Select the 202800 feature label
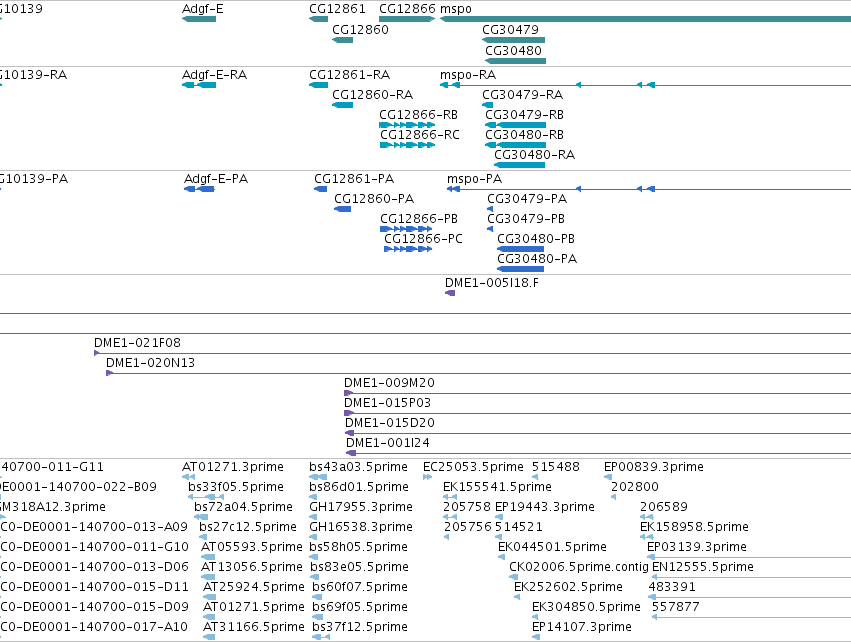Viewport: 851px width, 642px height. coord(635,487)
